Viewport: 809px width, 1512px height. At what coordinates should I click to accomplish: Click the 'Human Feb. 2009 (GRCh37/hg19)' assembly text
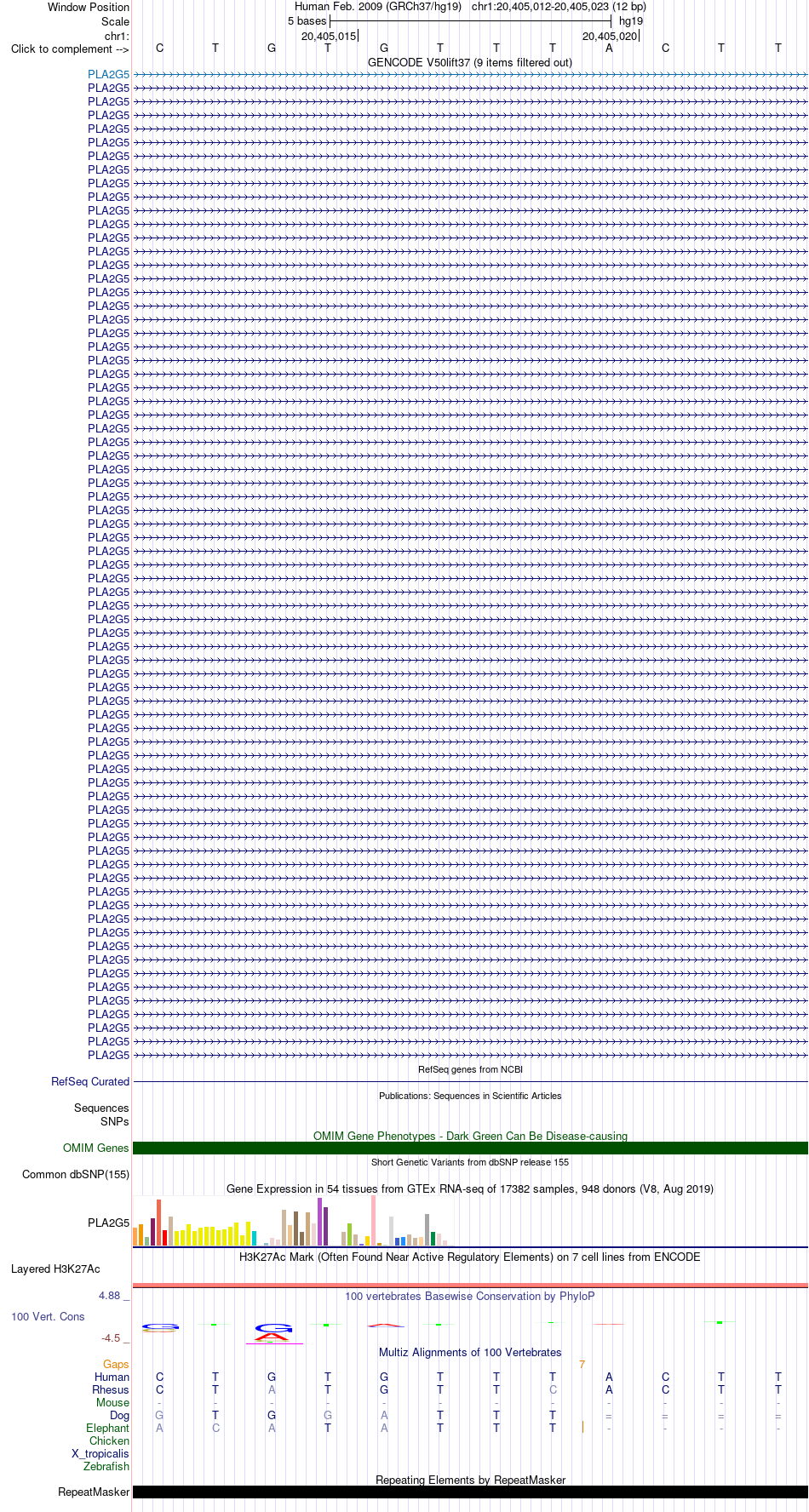[x=378, y=7]
